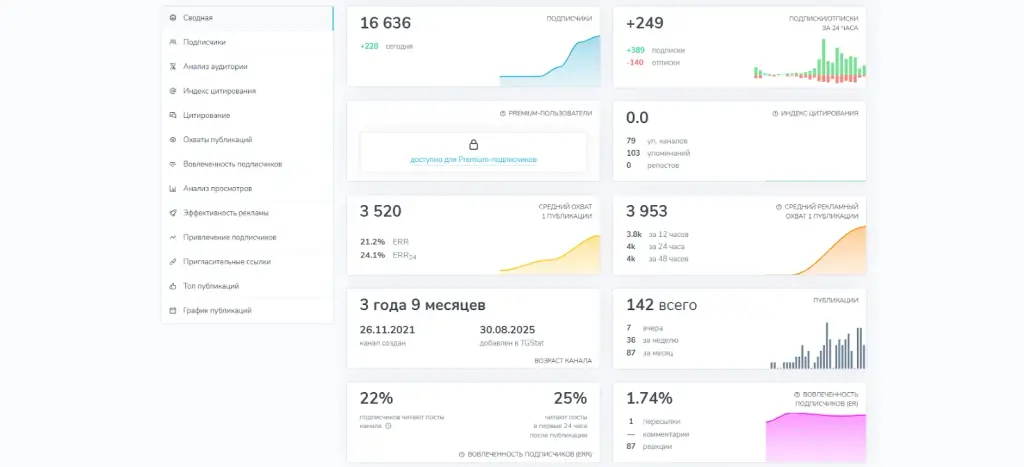Viewport: 1024px width, 467px height.
Task: Click the '36 за неделю' row
Action: point(652,340)
